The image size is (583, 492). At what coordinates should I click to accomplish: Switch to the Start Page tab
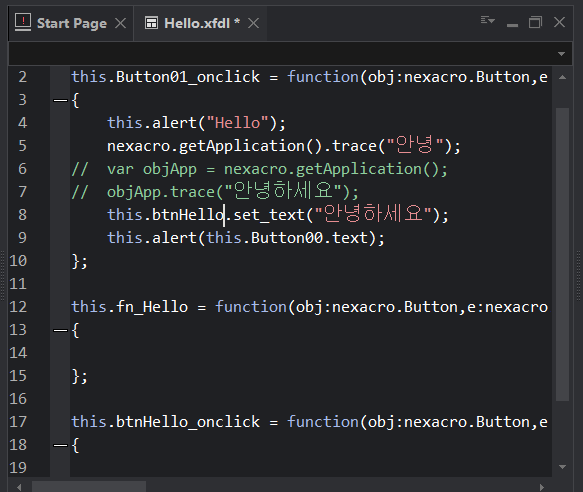point(71,23)
